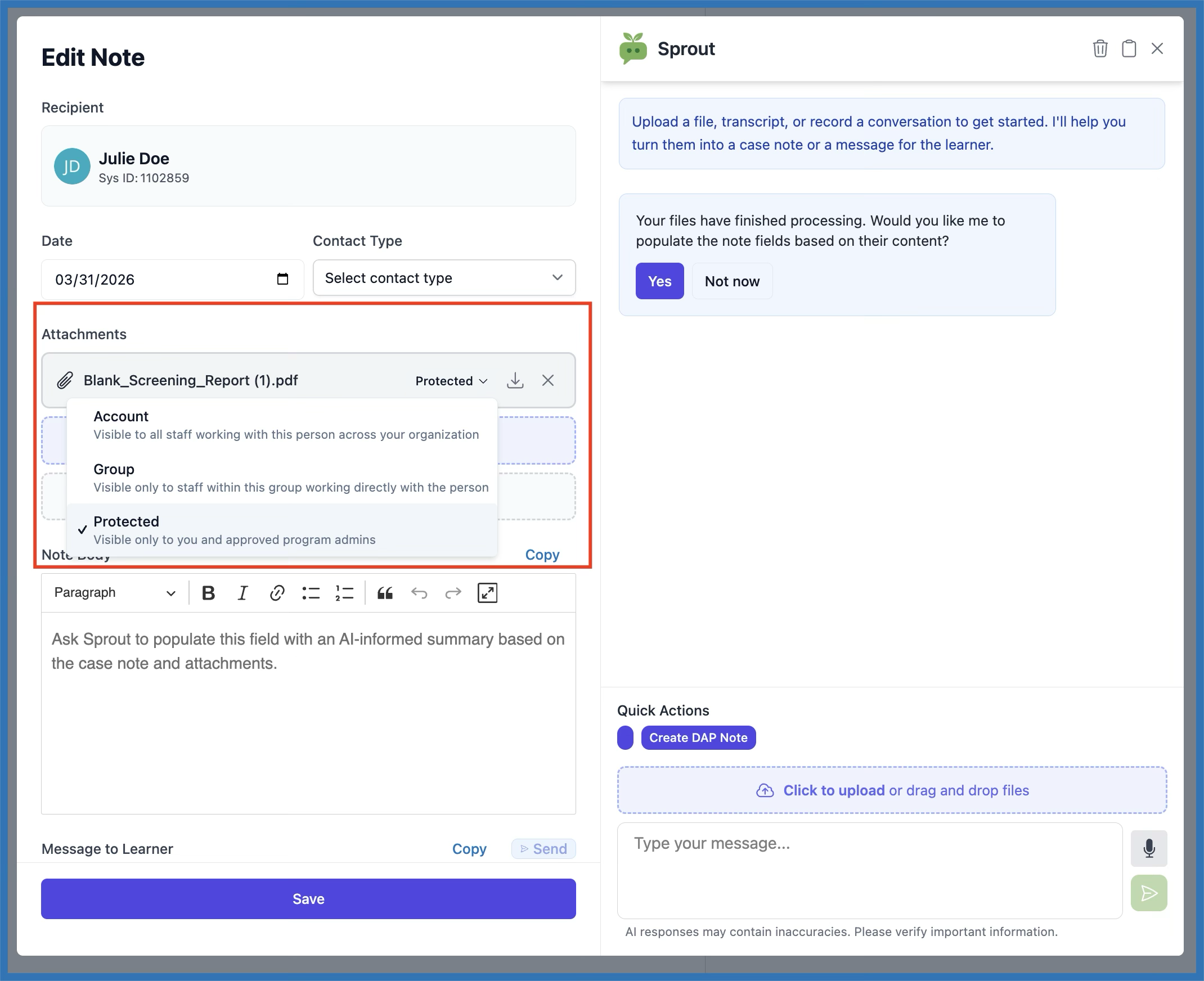Delete Sprout conversation with trash icon
Image resolution: width=1204 pixels, height=981 pixels.
pos(1099,48)
